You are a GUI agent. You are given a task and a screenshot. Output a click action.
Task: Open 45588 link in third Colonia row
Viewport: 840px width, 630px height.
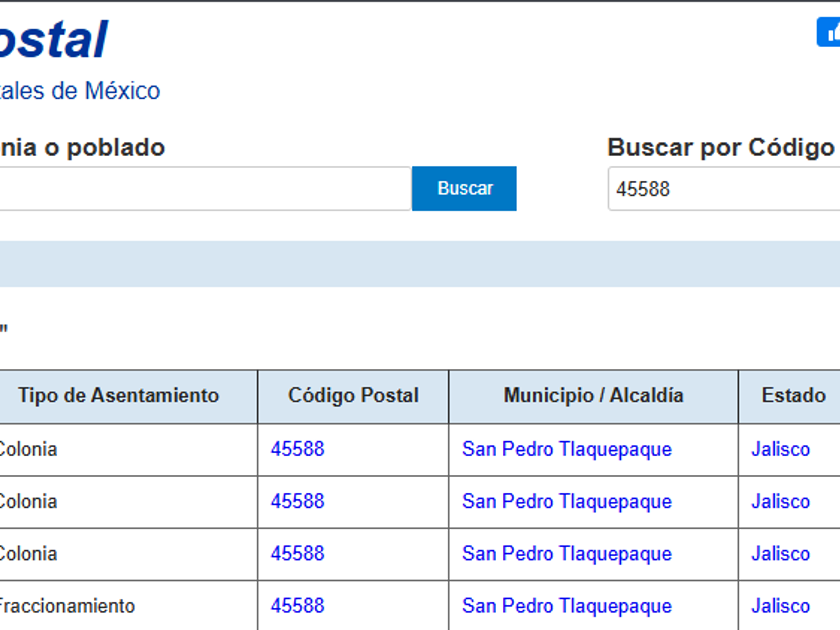(x=297, y=553)
